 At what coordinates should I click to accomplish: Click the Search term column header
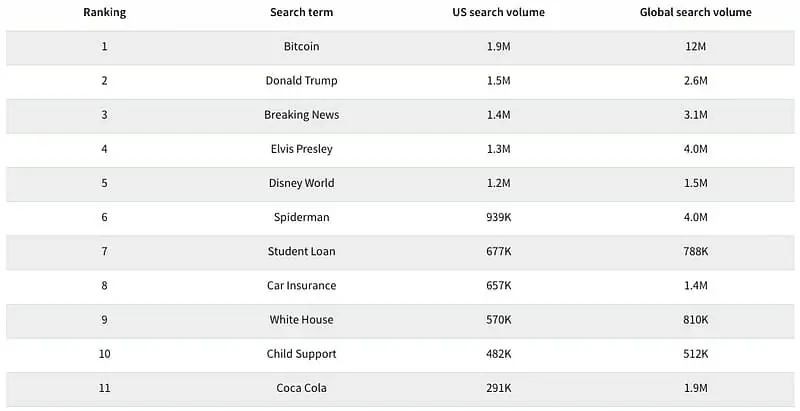pyautogui.click(x=301, y=13)
